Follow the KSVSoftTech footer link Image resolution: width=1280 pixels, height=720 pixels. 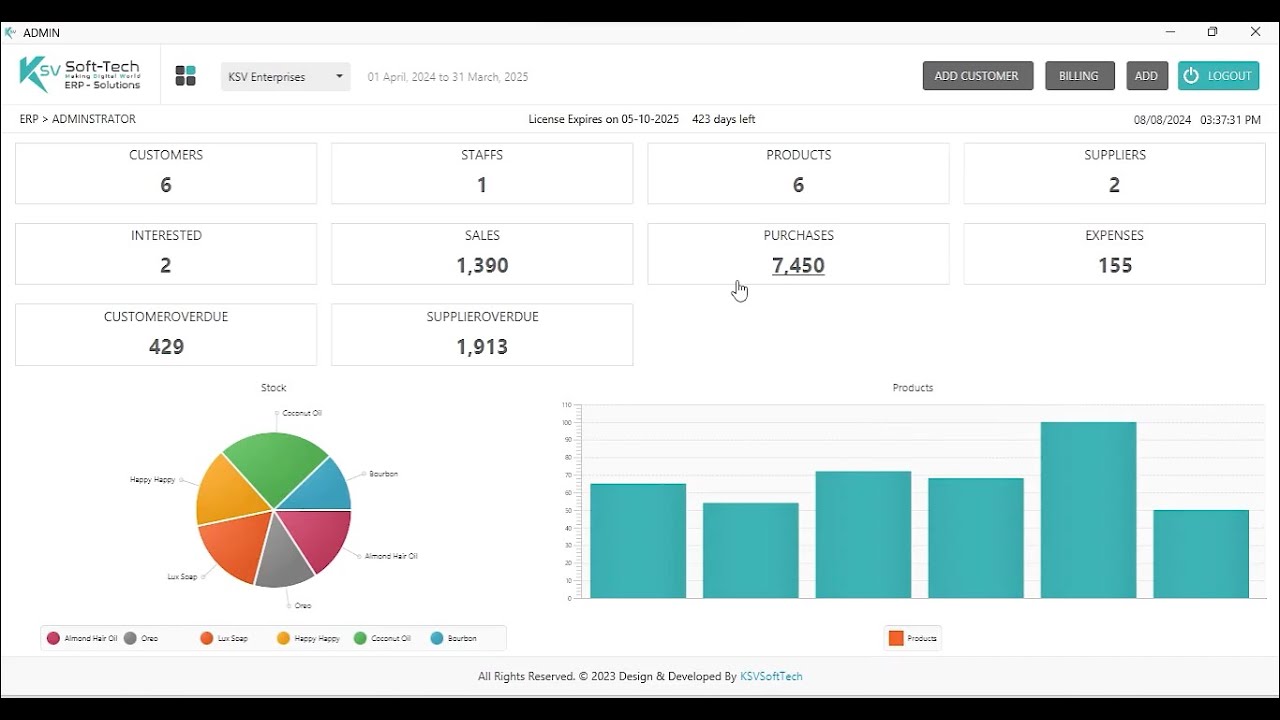[x=771, y=677]
